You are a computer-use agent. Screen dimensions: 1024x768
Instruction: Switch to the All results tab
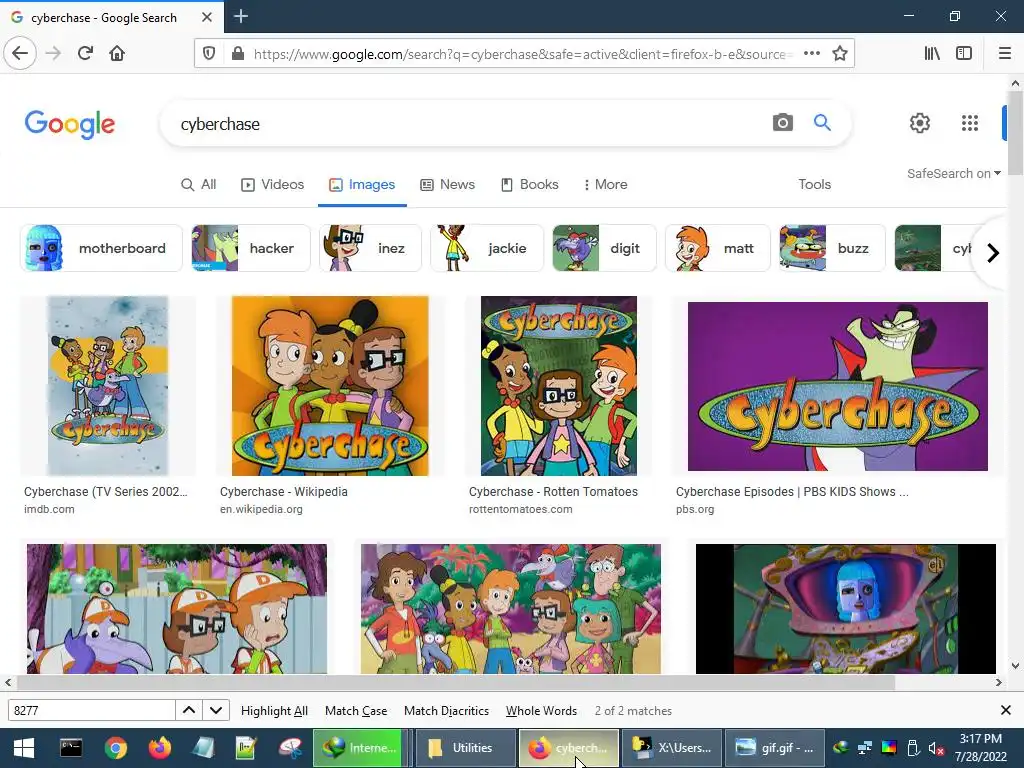click(x=199, y=185)
